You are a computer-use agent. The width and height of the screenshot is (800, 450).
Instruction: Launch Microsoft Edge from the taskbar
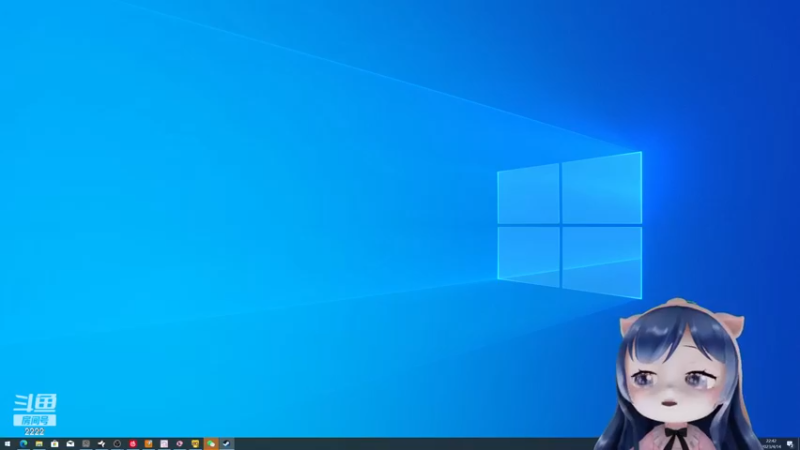point(23,444)
